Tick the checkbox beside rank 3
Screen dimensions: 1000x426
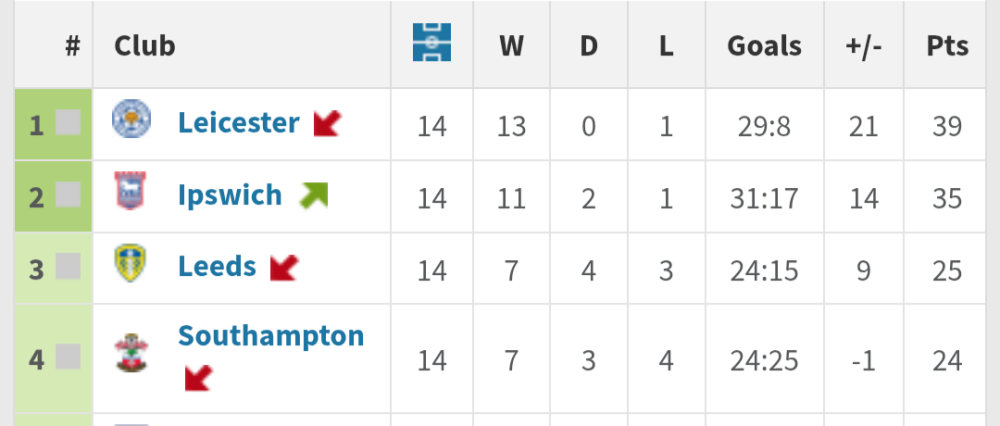click(68, 267)
